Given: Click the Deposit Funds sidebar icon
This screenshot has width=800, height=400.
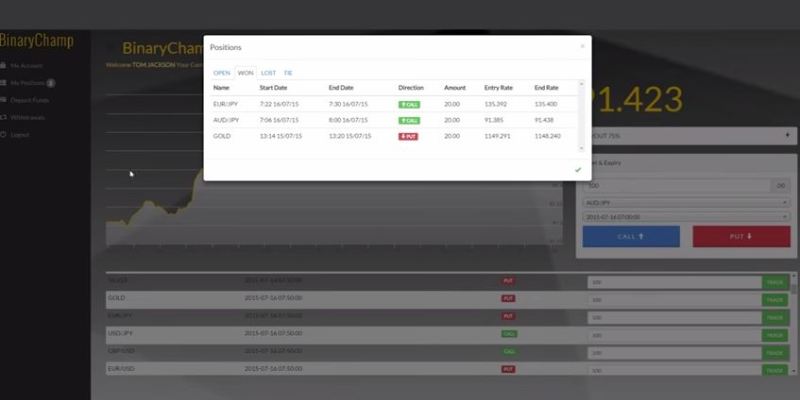Looking at the screenshot, I should click(3, 100).
